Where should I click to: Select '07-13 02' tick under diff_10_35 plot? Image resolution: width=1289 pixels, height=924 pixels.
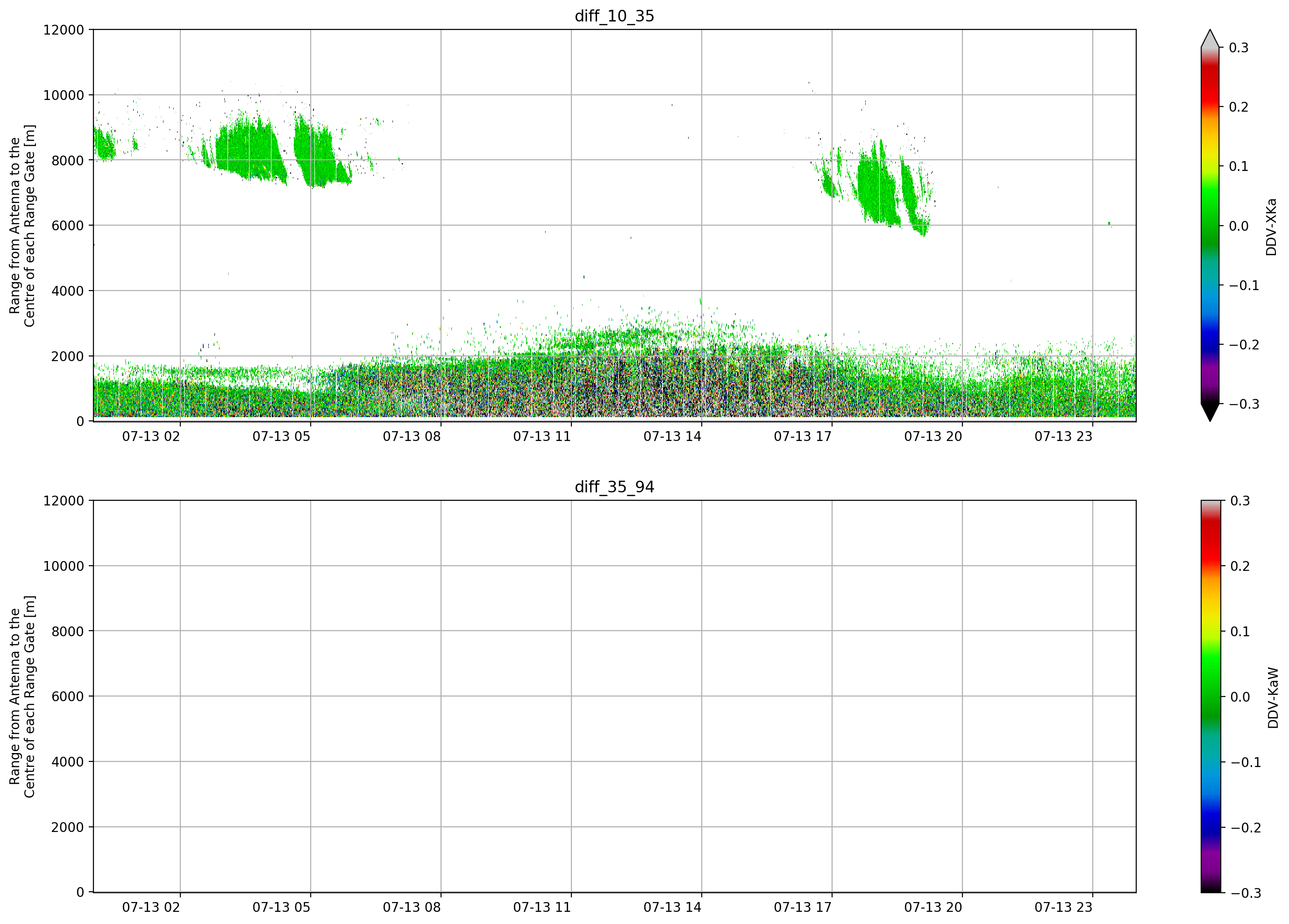(x=151, y=436)
